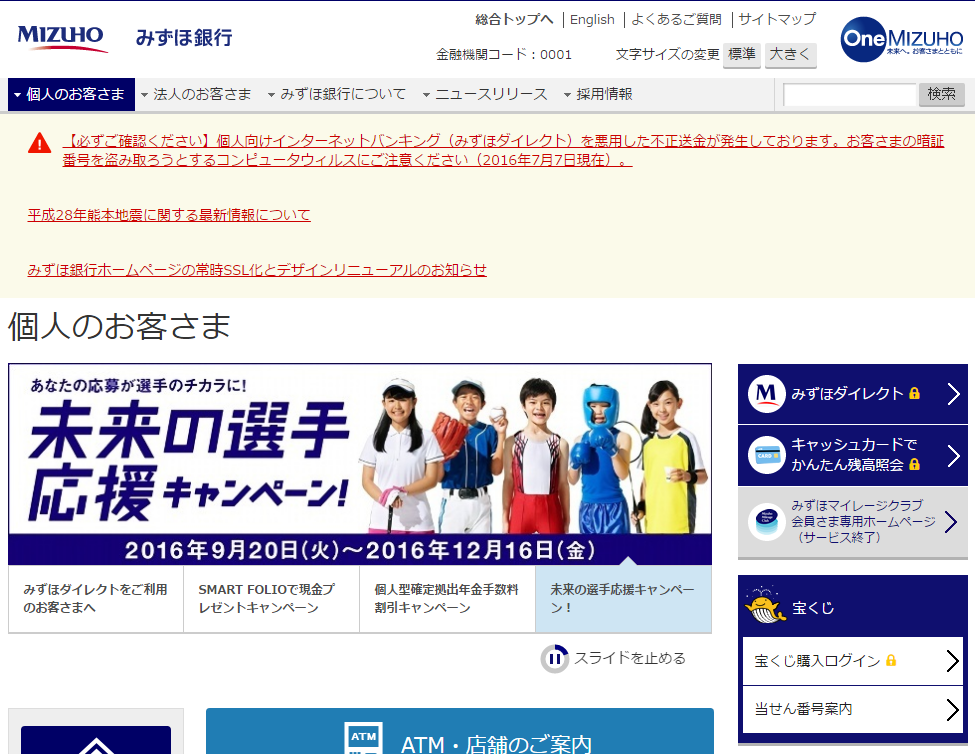Click the red warning triangle icon
This screenshot has width=975, height=754.
coord(40,142)
